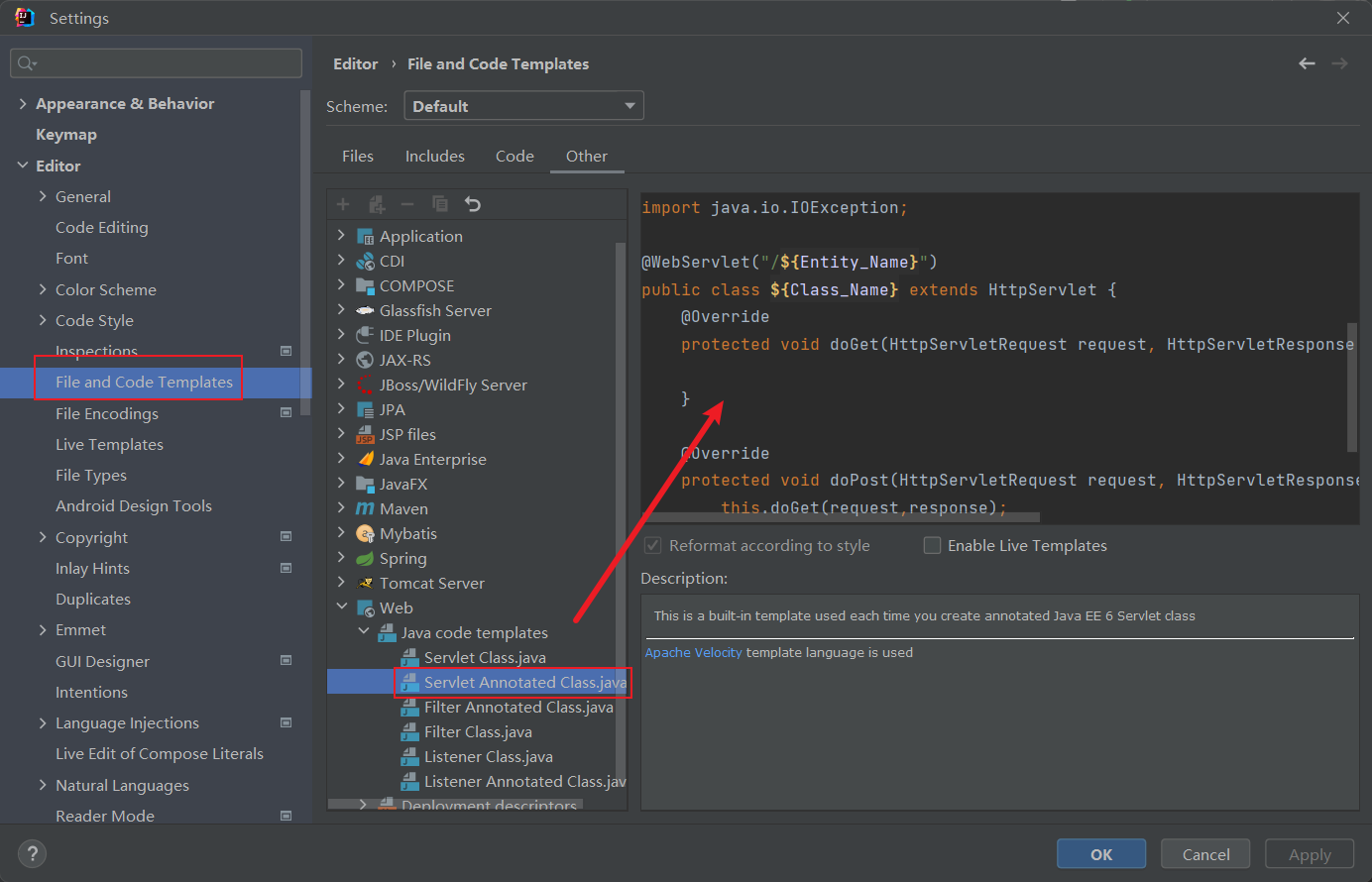Open File Encodings settings page
The height and width of the screenshot is (882, 1372).
[x=107, y=413]
